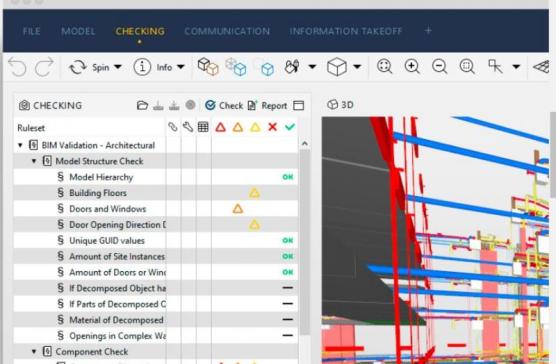Click the section plane grid icon
Screen dimensions: 556x364
(541, 67)
